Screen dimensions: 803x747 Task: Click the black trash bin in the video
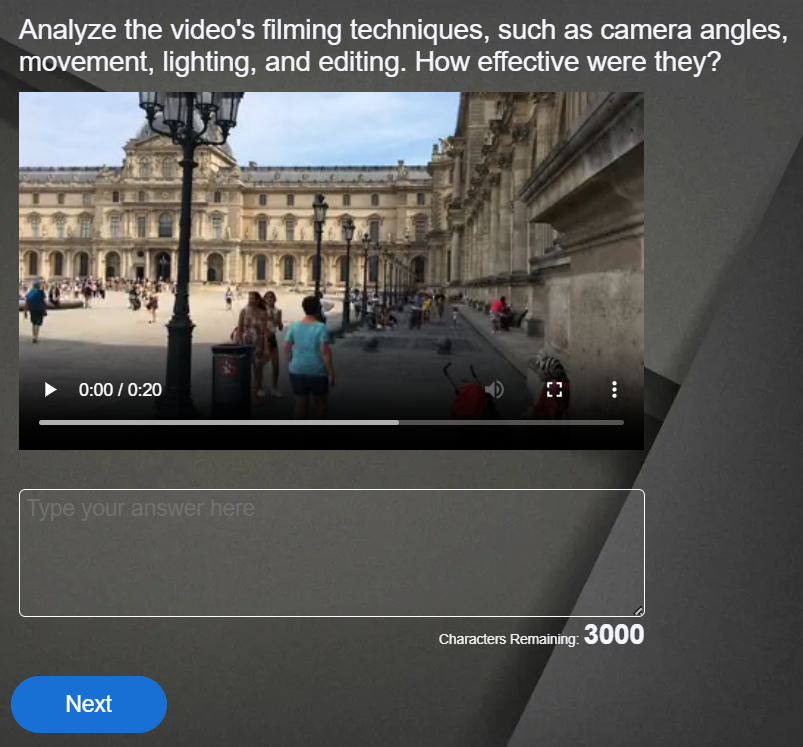coord(232,378)
